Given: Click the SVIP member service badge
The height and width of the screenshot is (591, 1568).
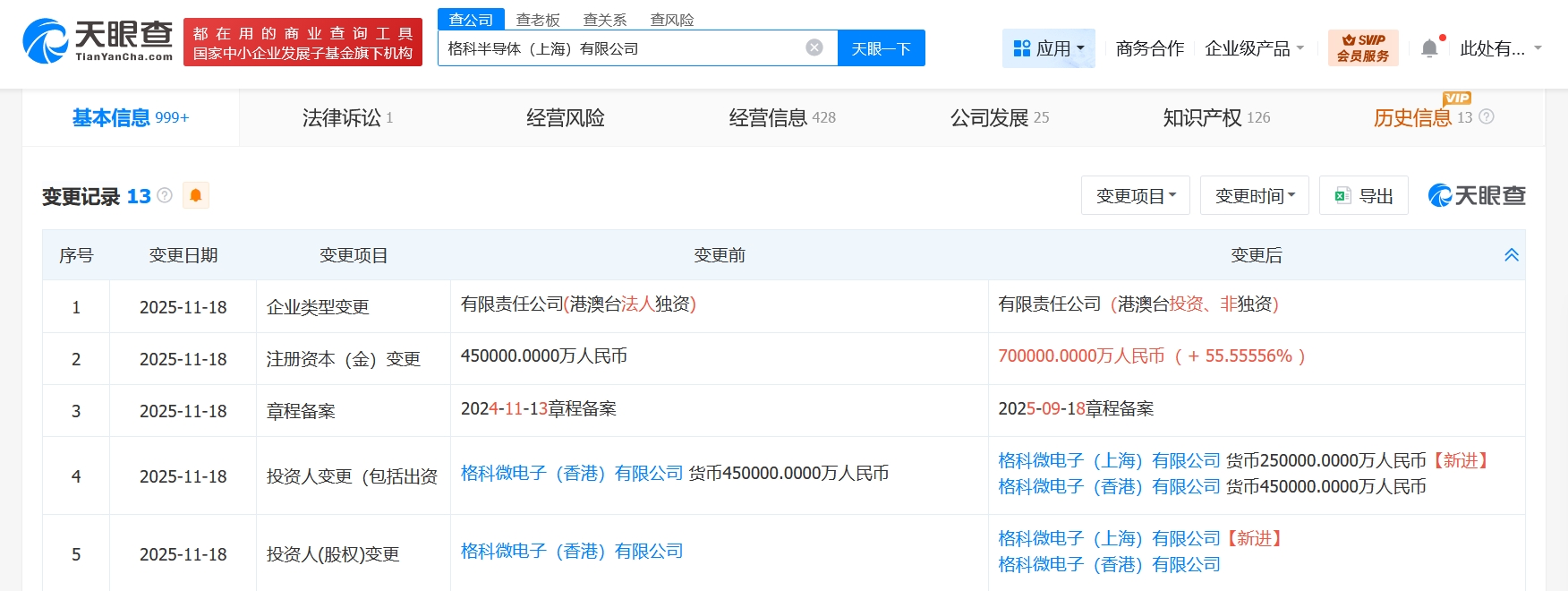Looking at the screenshot, I should point(1363,48).
